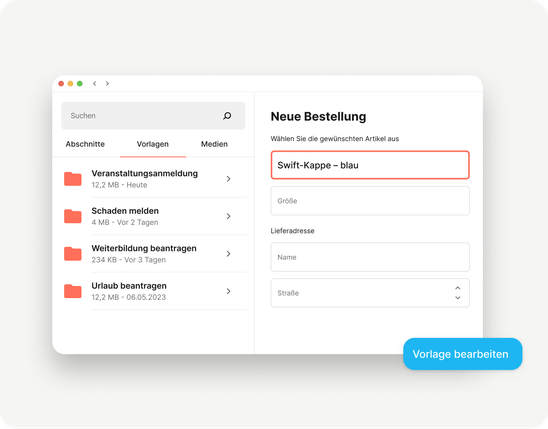Click the Straße input field
548x429 pixels.
coord(370,293)
